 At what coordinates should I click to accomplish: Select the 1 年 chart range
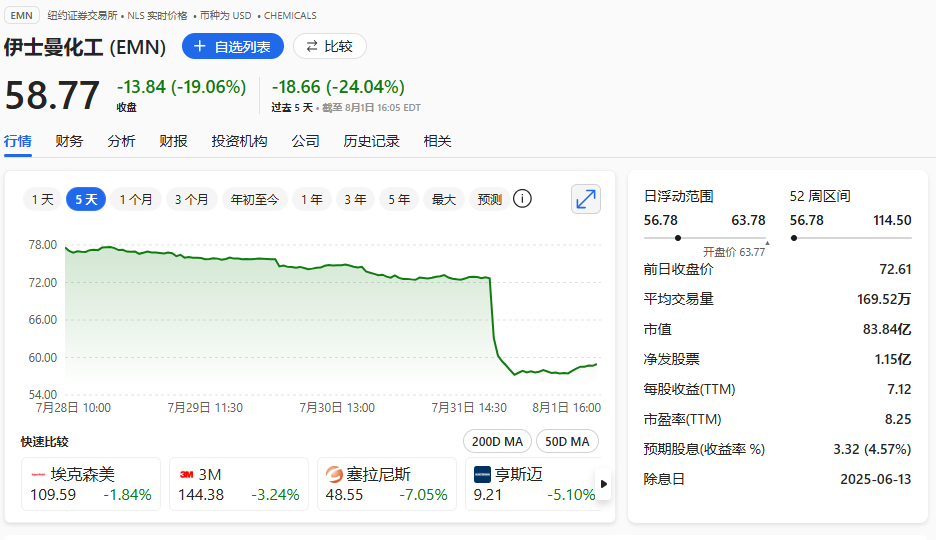click(312, 199)
